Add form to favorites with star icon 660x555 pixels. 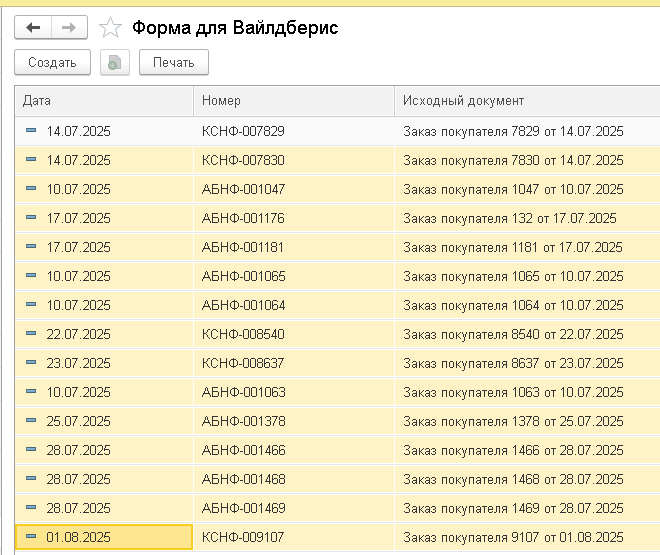(x=110, y=28)
